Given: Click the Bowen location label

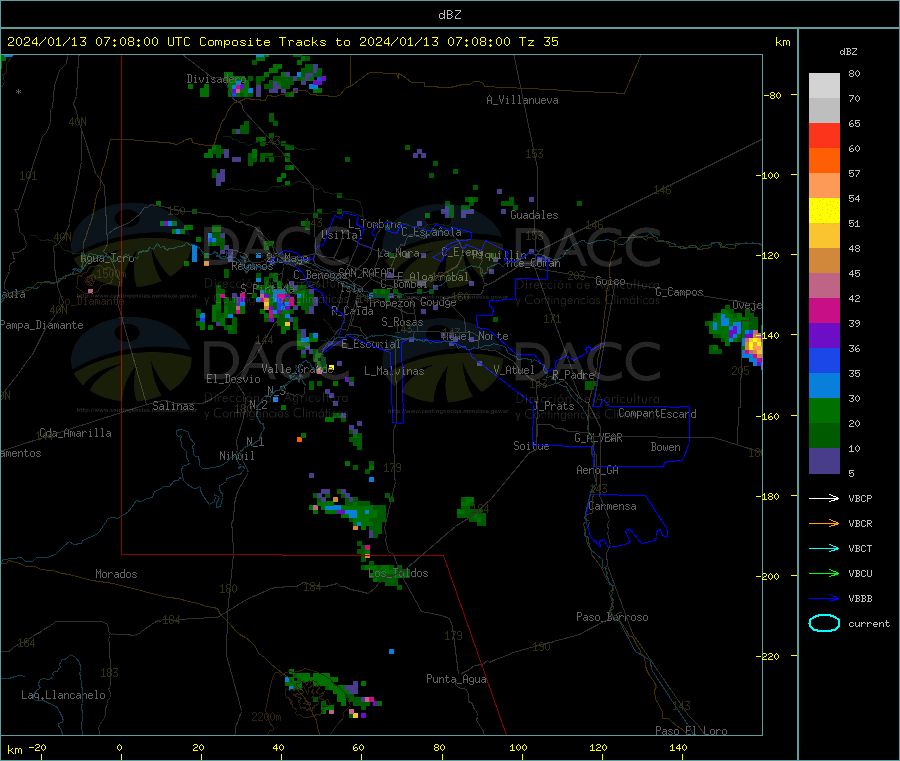Looking at the screenshot, I should (x=665, y=447).
